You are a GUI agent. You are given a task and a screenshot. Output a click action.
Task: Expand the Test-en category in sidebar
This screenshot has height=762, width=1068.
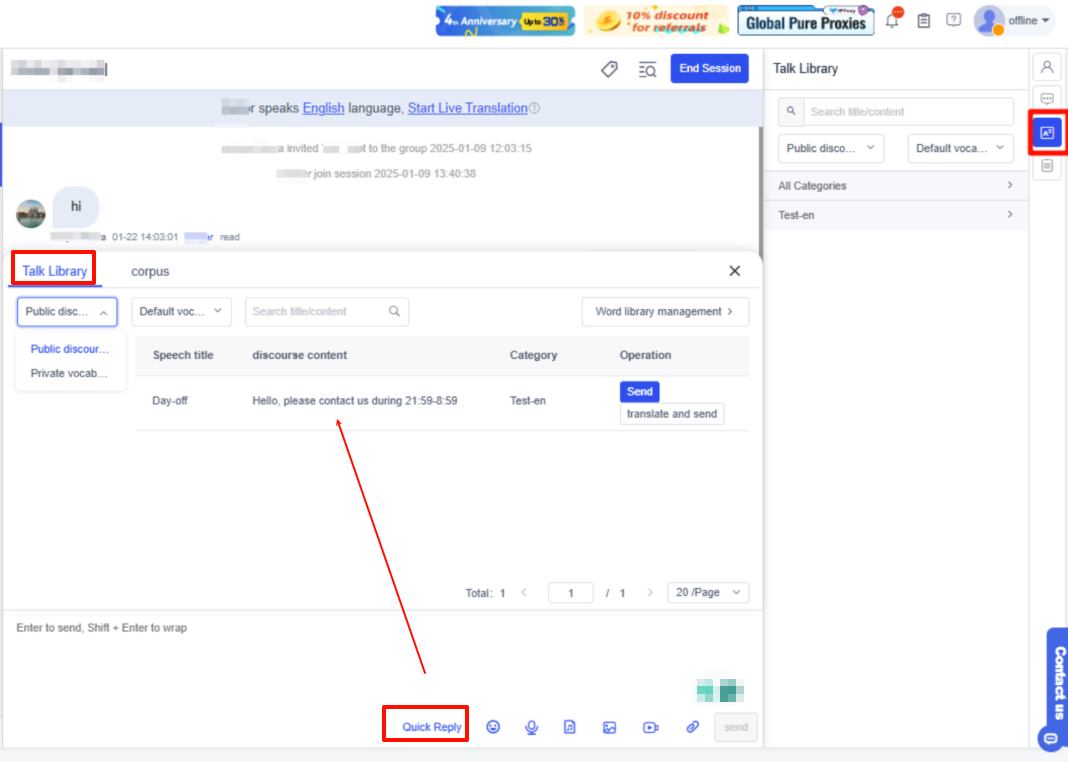click(x=896, y=215)
